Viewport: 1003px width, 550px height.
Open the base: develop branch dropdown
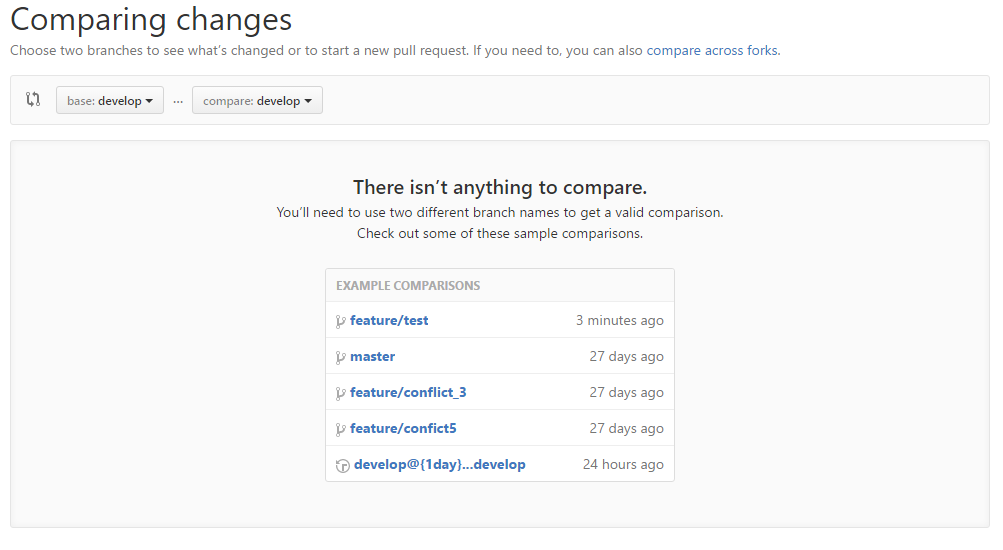(110, 101)
